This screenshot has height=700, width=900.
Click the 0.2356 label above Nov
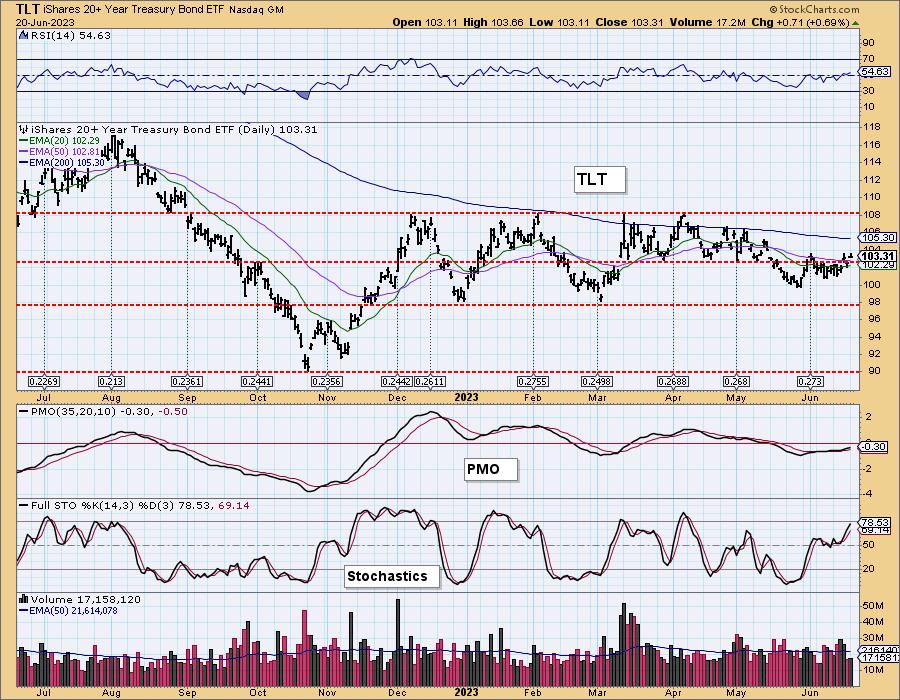pyautogui.click(x=327, y=382)
